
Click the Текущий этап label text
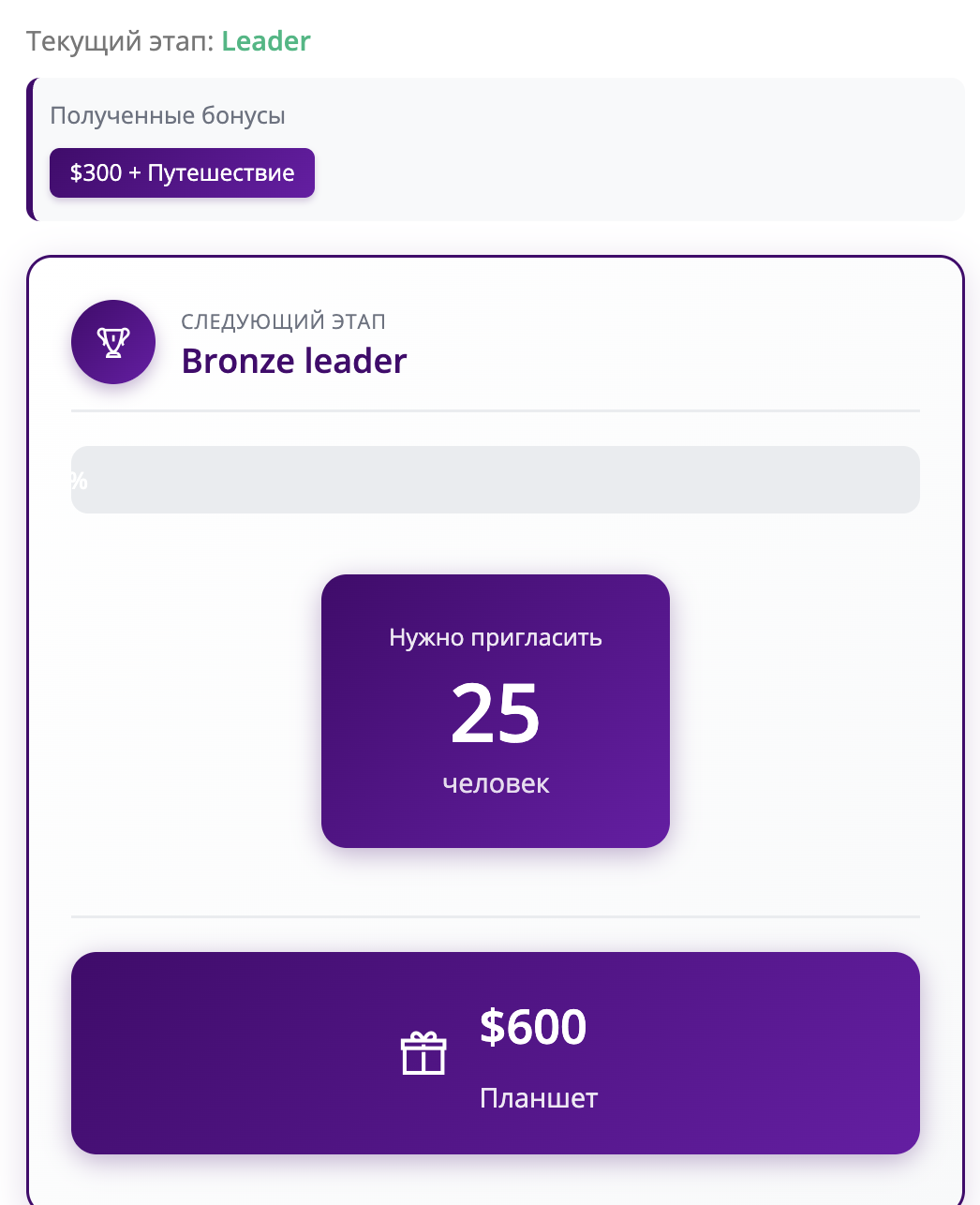pos(120,41)
